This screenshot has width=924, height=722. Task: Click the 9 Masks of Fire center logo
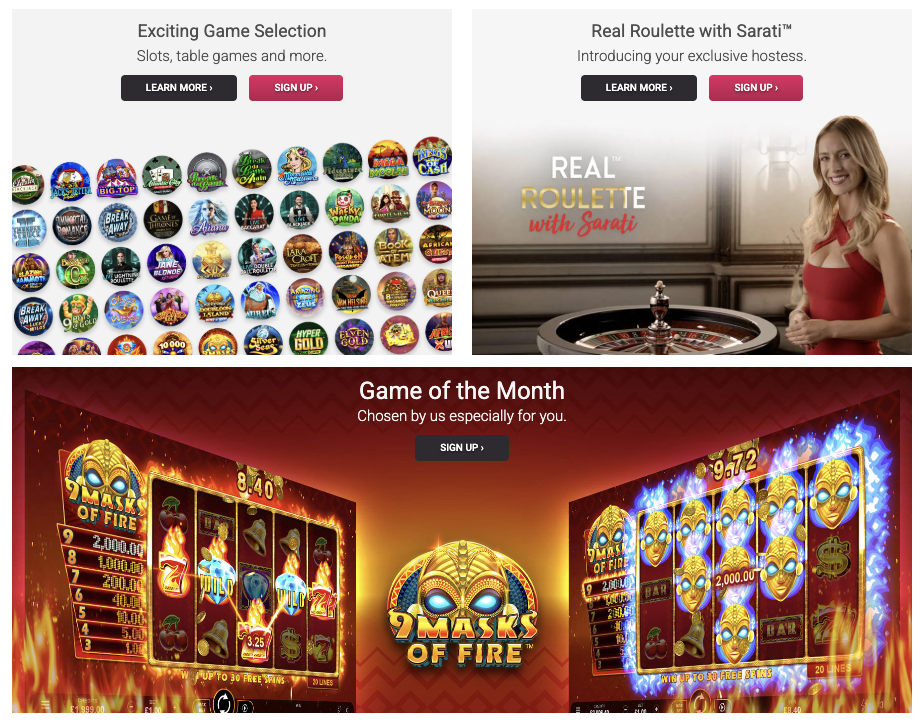coord(462,605)
